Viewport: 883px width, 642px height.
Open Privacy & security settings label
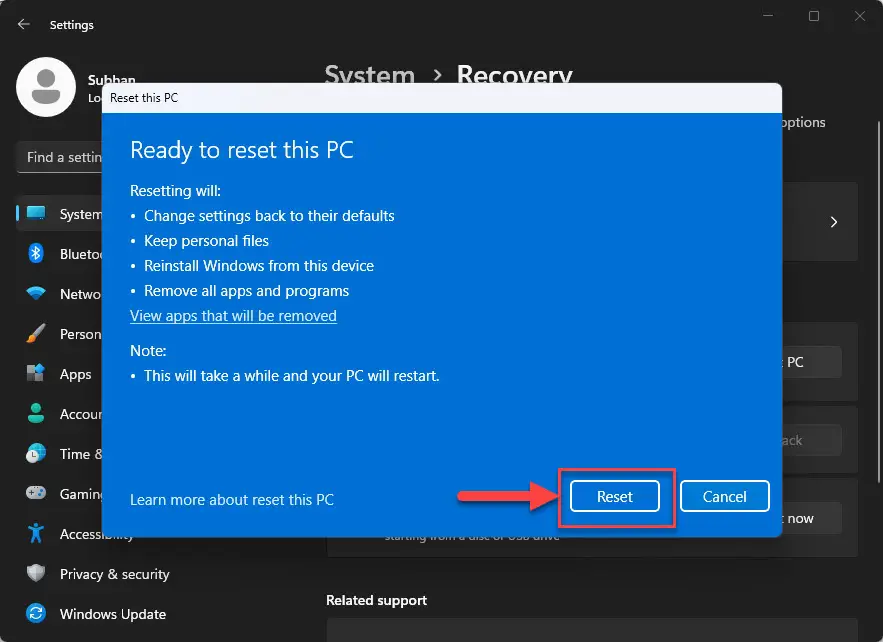114,574
